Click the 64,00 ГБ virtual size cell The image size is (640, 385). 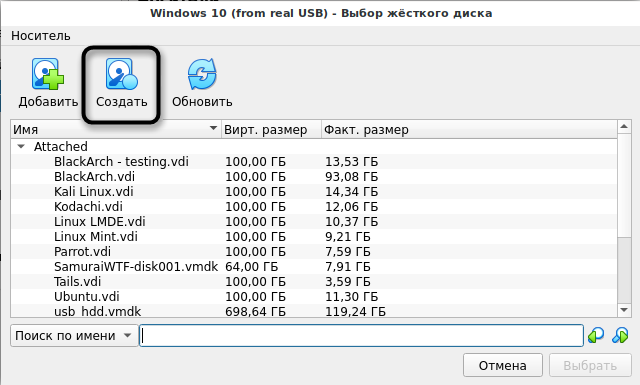point(251,267)
